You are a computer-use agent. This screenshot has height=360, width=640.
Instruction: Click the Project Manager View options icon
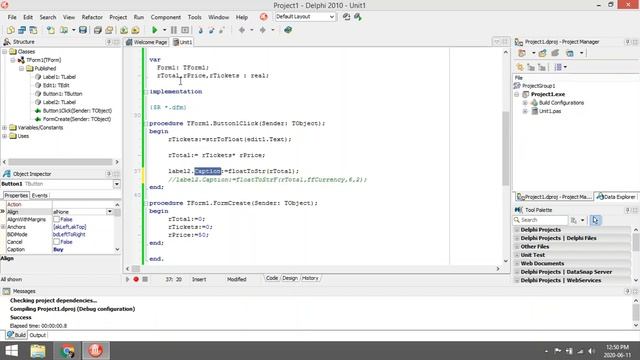570,53
